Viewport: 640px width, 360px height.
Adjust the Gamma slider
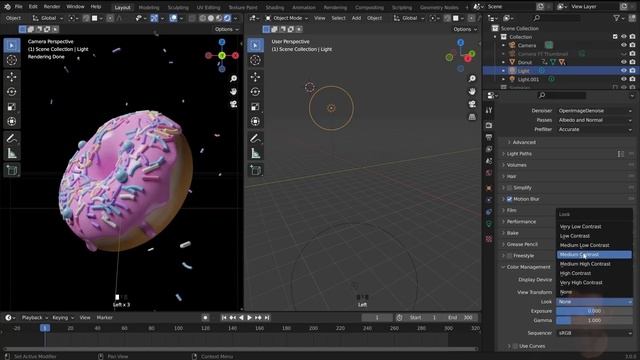pyautogui.click(x=595, y=320)
